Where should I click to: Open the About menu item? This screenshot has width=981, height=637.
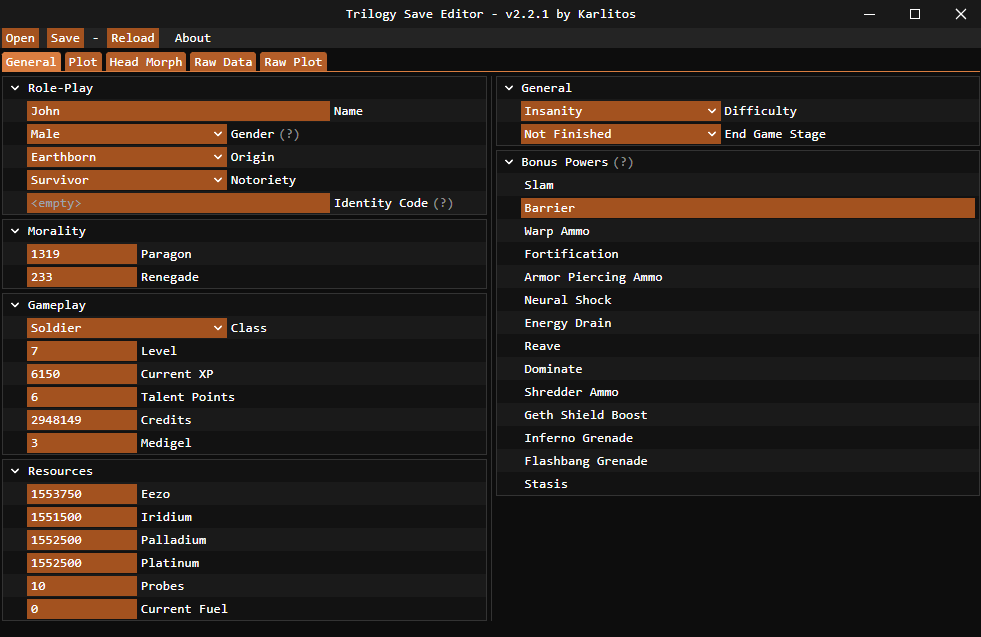193,38
